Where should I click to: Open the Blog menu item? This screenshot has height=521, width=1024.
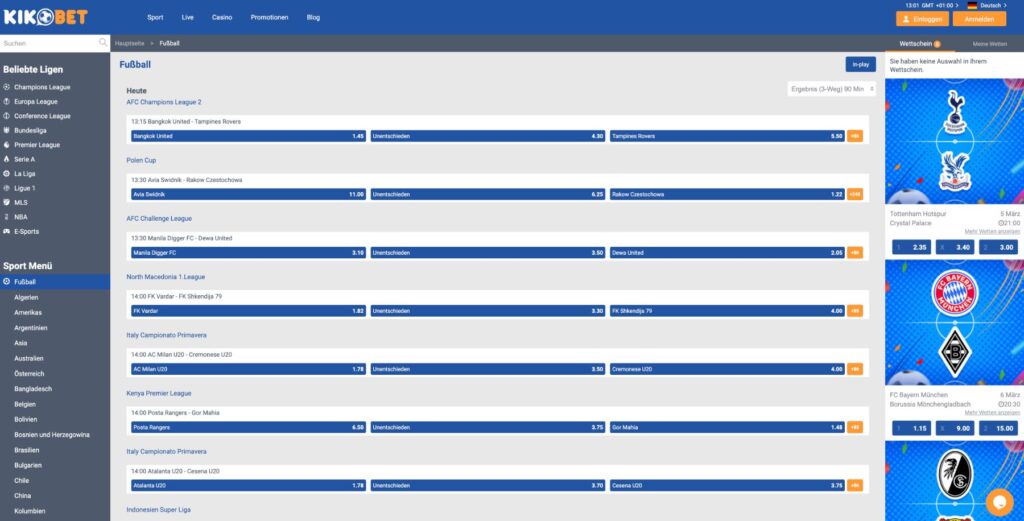pos(313,18)
